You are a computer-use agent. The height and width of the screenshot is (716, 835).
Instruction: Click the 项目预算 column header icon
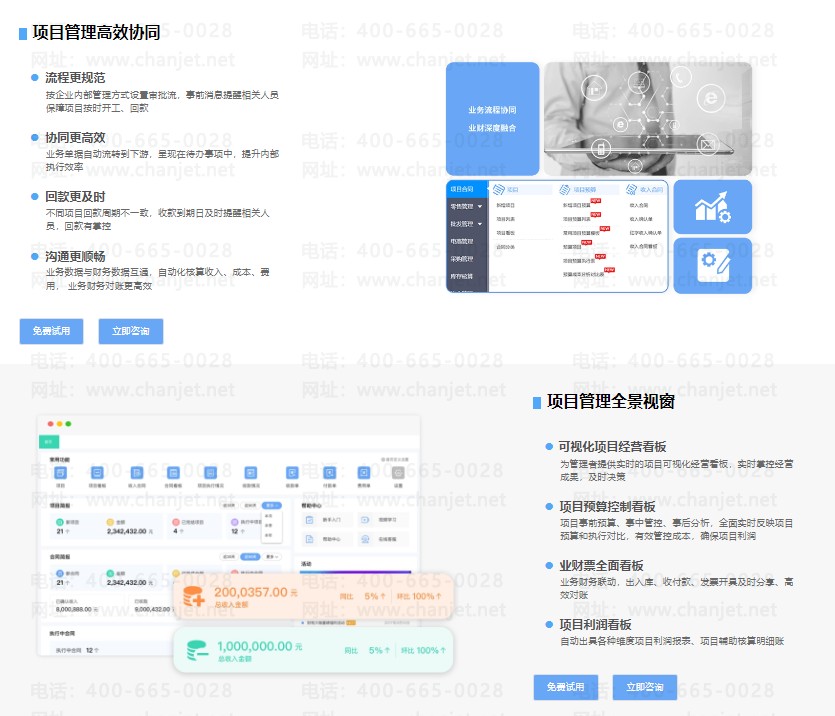pyautogui.click(x=564, y=190)
